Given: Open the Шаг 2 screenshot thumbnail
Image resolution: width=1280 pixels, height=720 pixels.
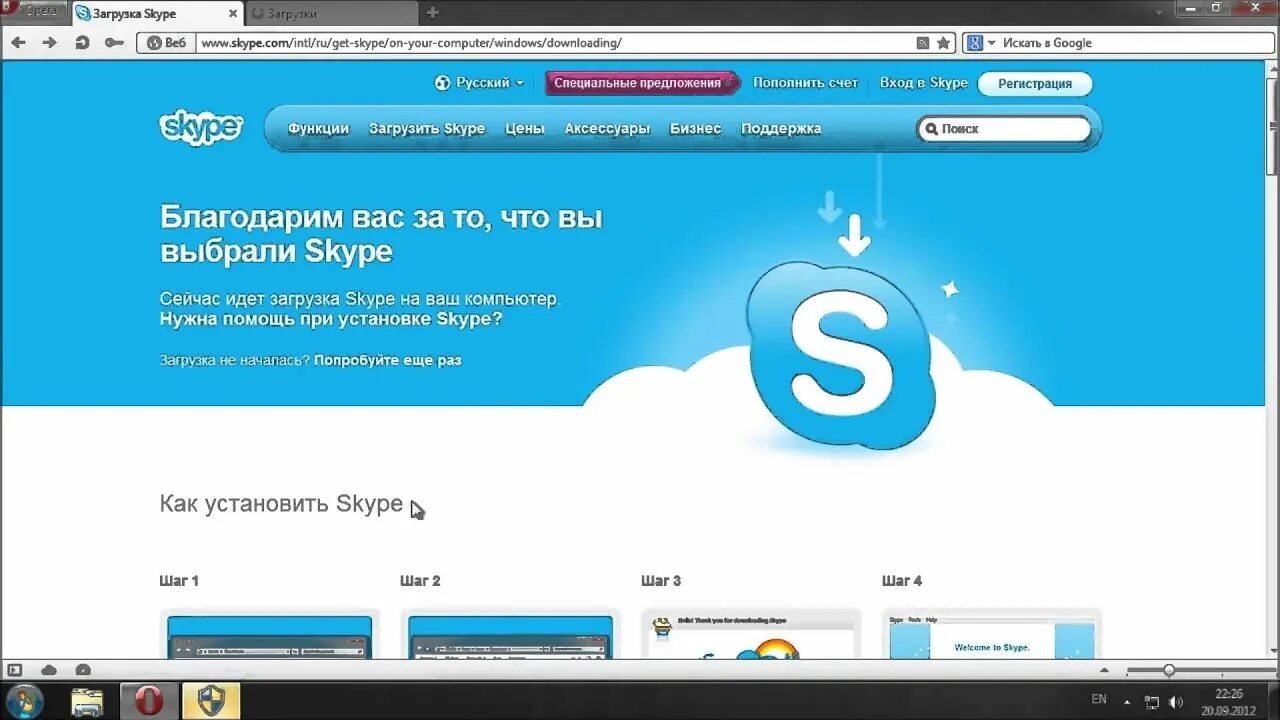Looking at the screenshot, I should tap(511, 634).
